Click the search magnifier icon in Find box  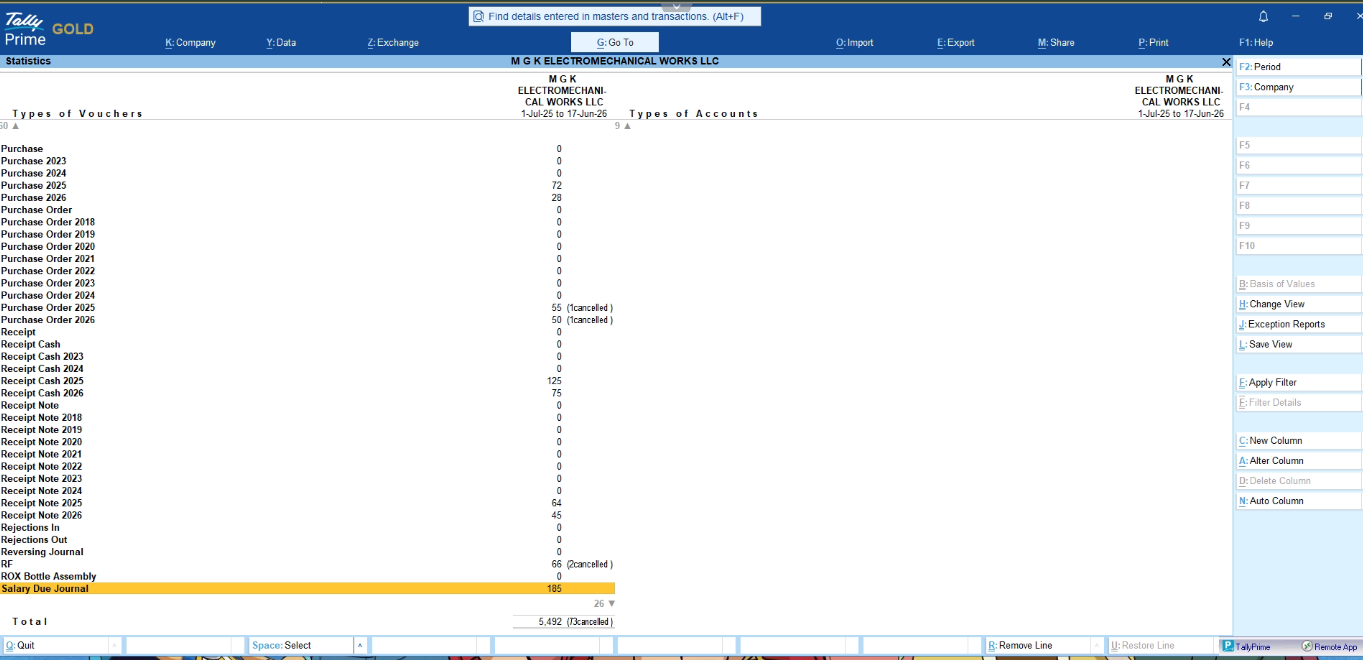coord(478,16)
